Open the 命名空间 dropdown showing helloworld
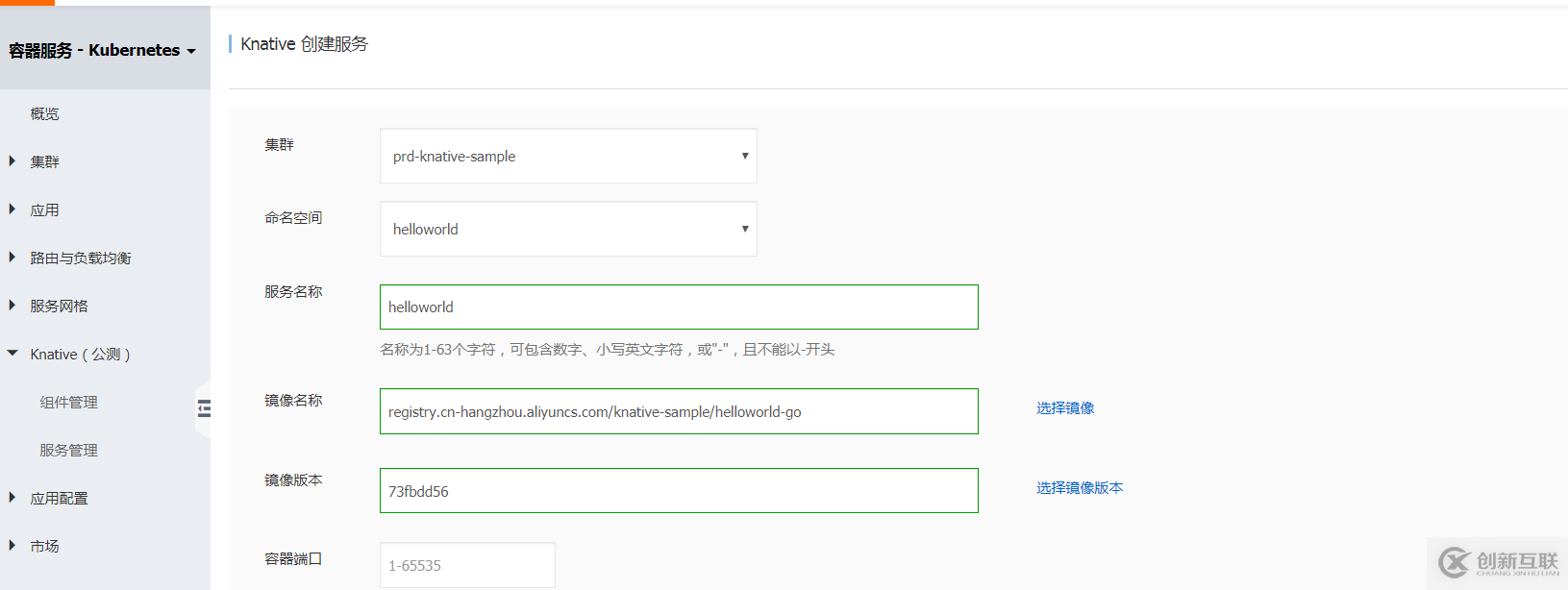Image resolution: width=1568 pixels, height=590 pixels. point(568,229)
